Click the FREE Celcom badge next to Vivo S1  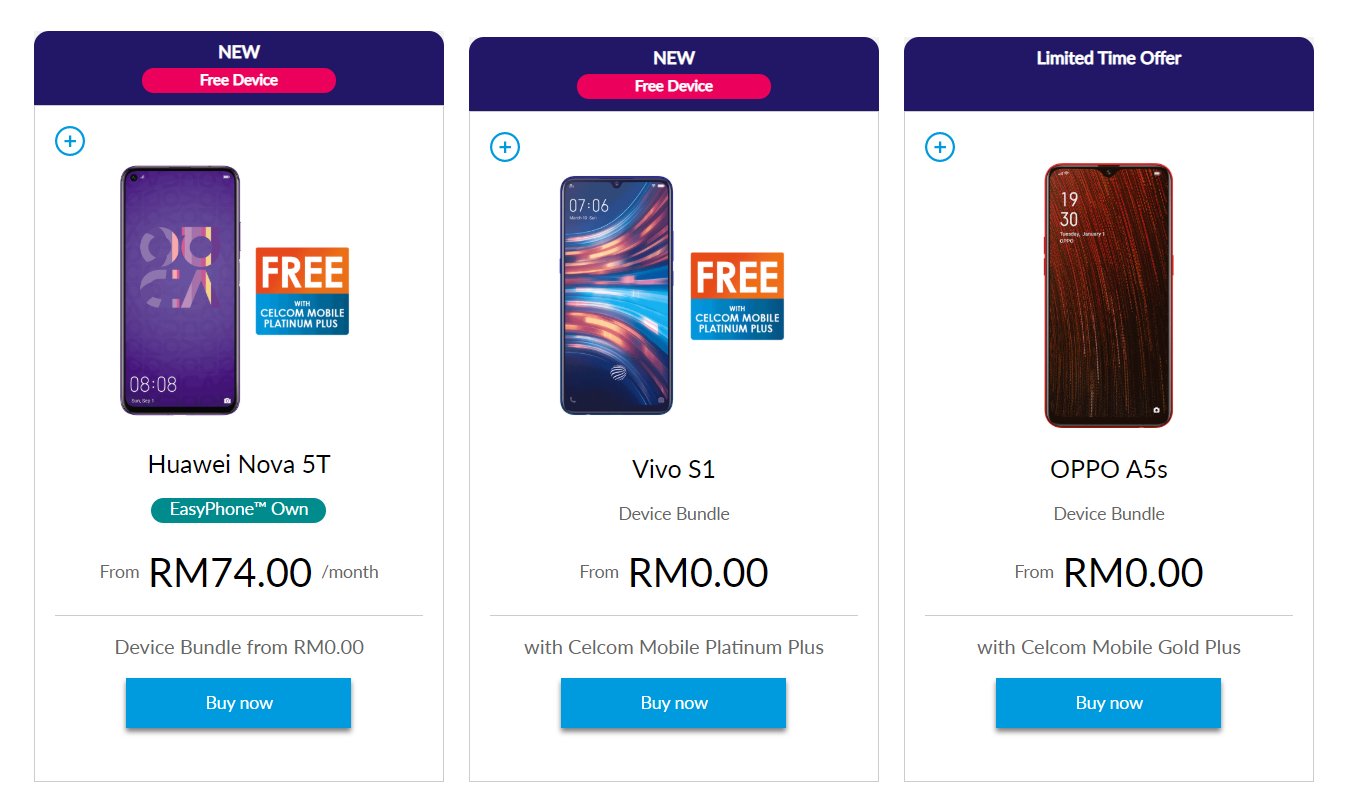(737, 294)
